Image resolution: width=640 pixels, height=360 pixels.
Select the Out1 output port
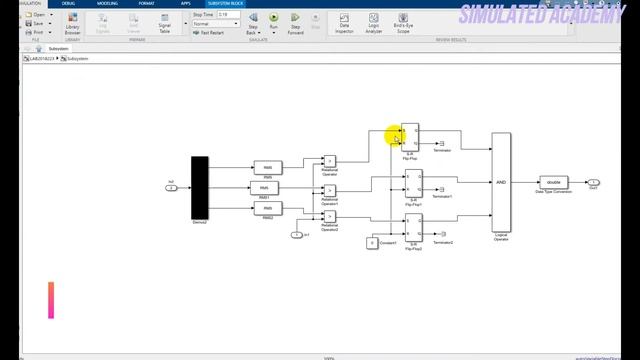point(593,182)
